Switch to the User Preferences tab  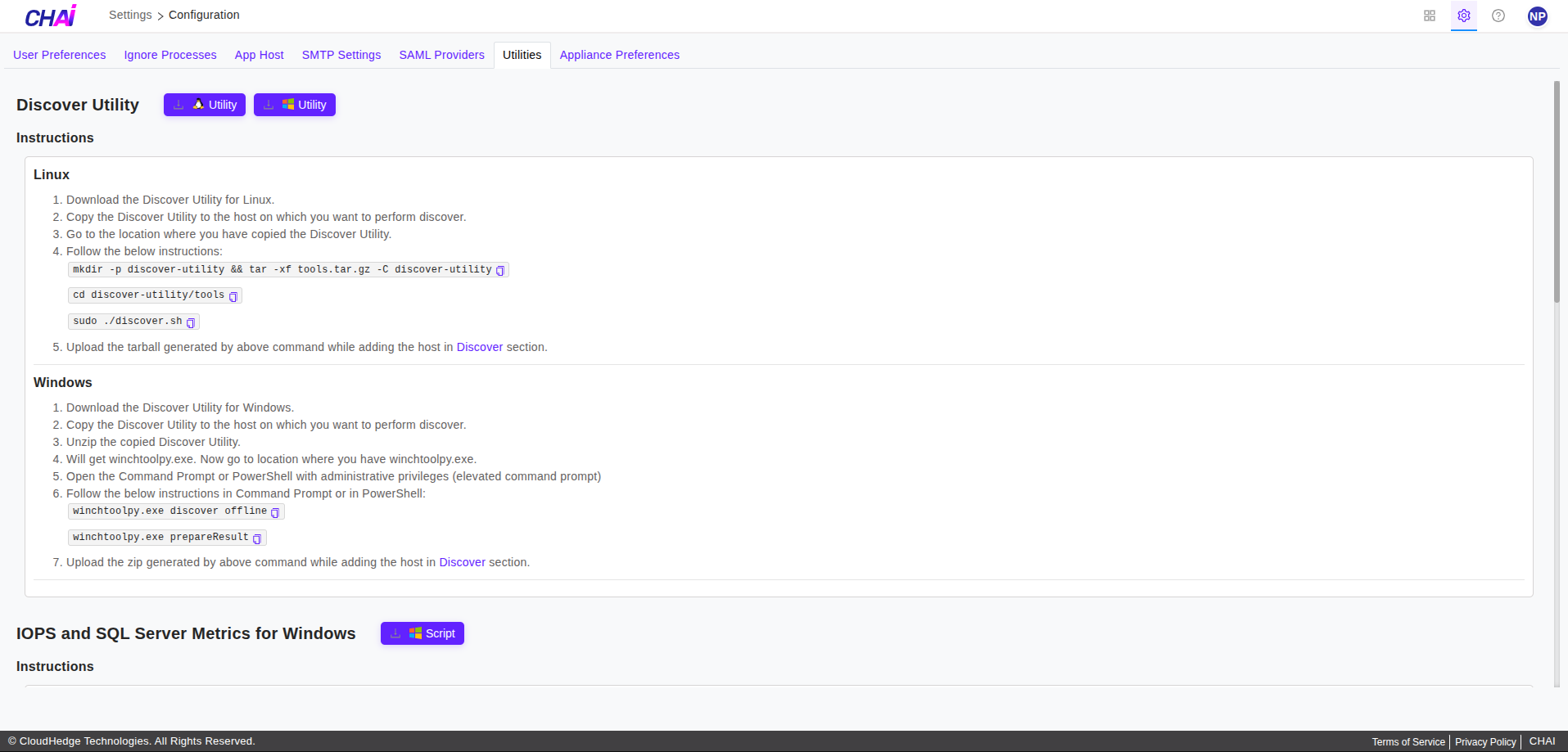pos(60,55)
